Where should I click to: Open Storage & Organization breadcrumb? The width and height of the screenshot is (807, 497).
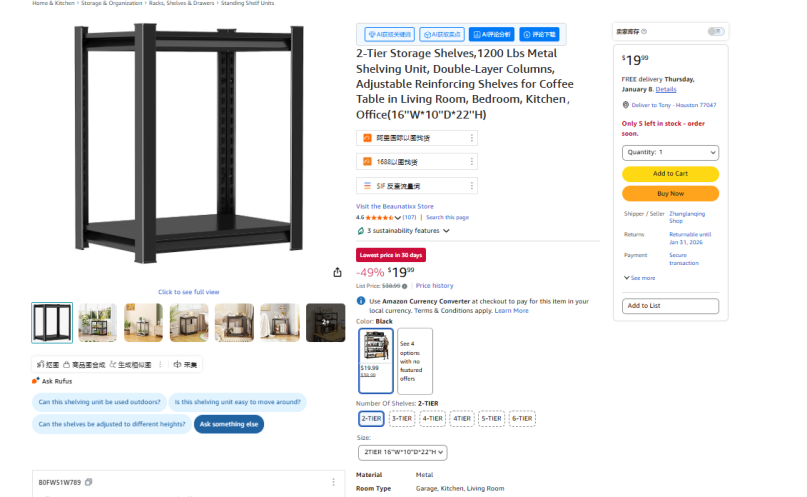pyautogui.click(x=112, y=3)
